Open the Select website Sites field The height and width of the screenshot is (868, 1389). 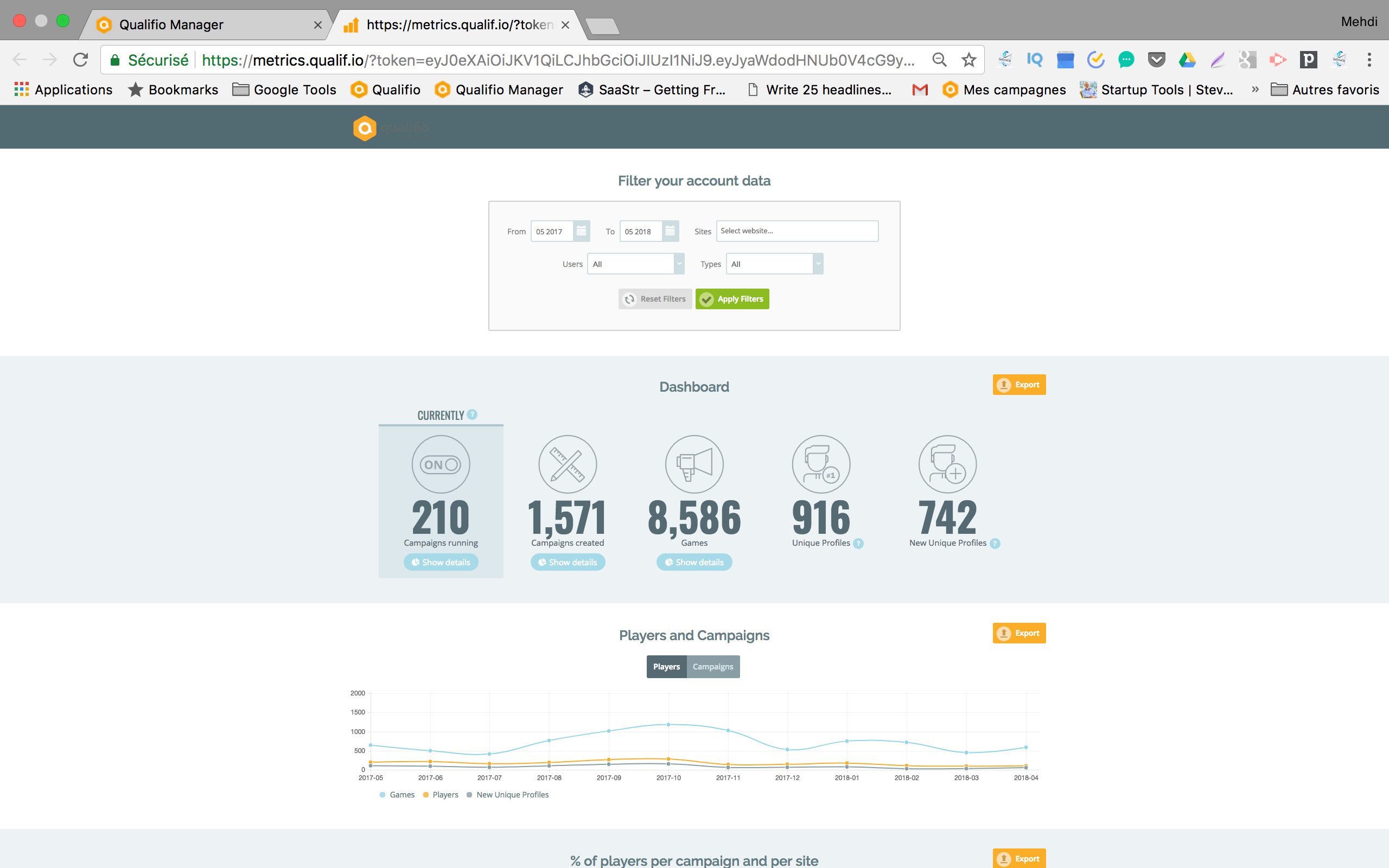coord(797,231)
